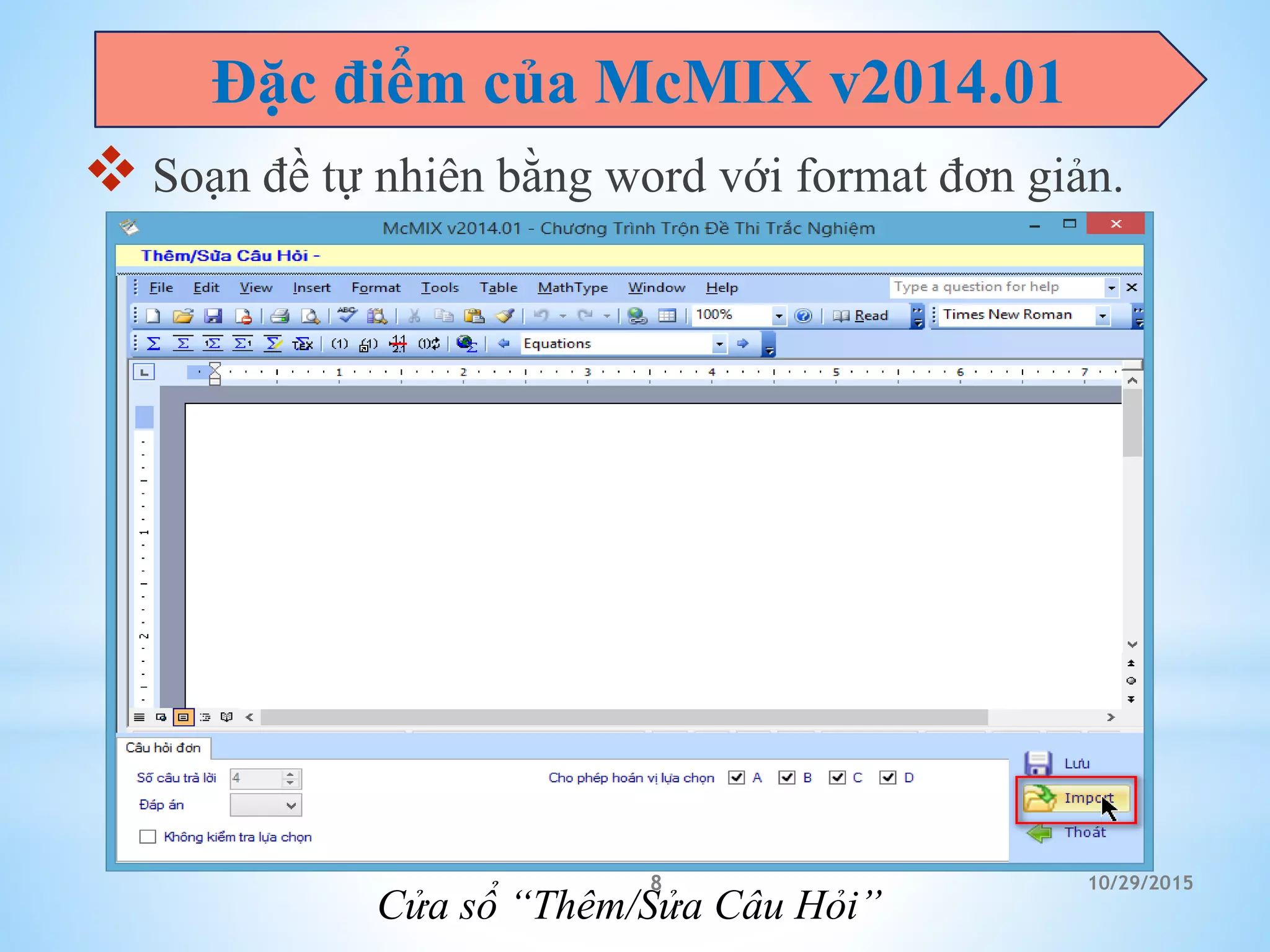
Task: Expand the Equations dropdown list
Action: point(719,343)
